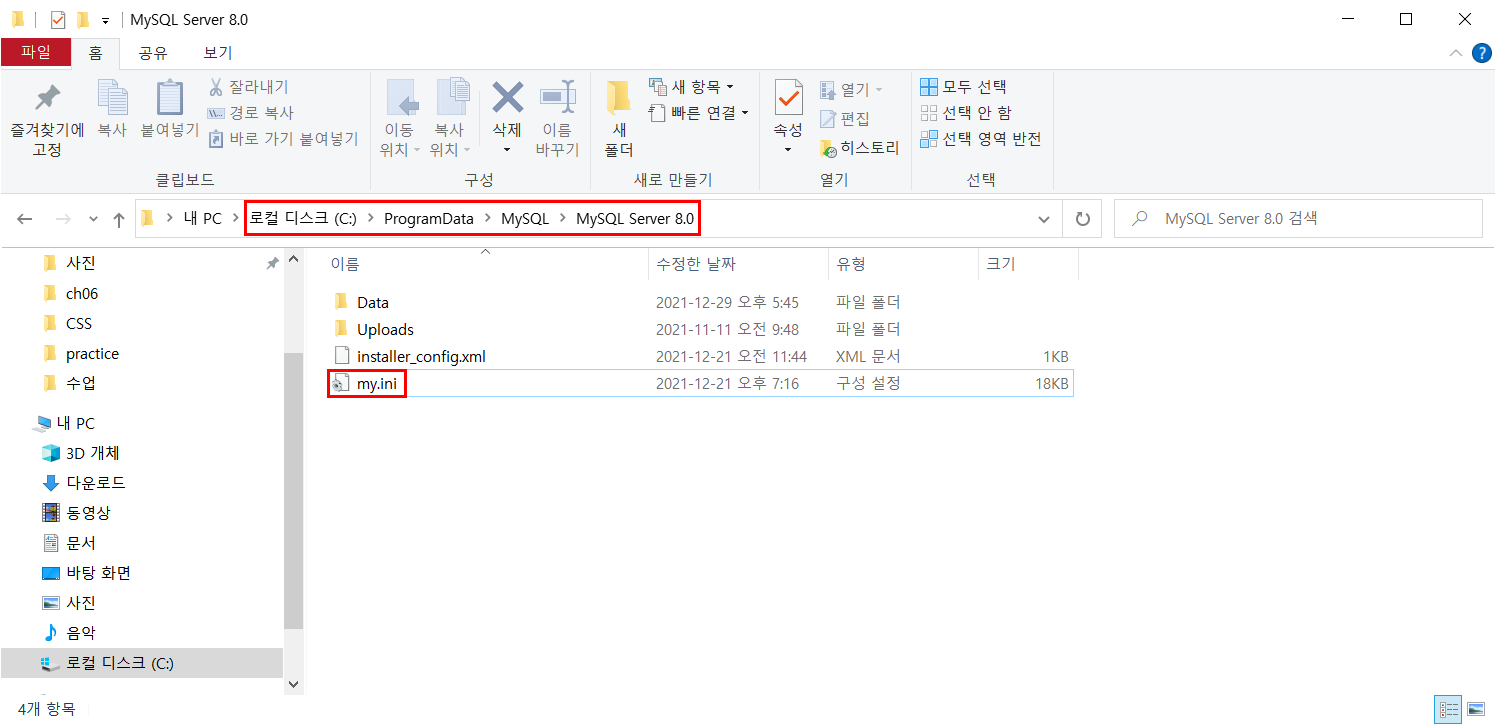
Task: Click Edit (편집) in ribbon
Action: [x=845, y=119]
